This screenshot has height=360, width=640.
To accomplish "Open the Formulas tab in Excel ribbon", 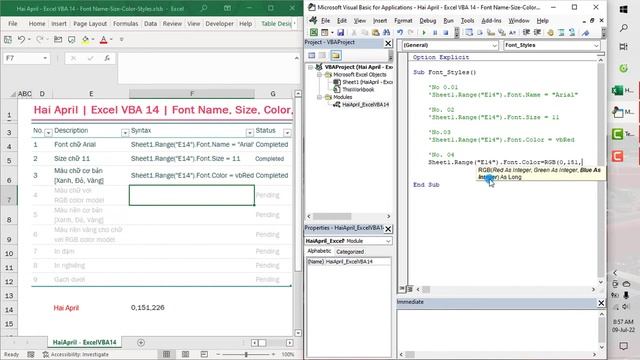I will [x=126, y=24].
